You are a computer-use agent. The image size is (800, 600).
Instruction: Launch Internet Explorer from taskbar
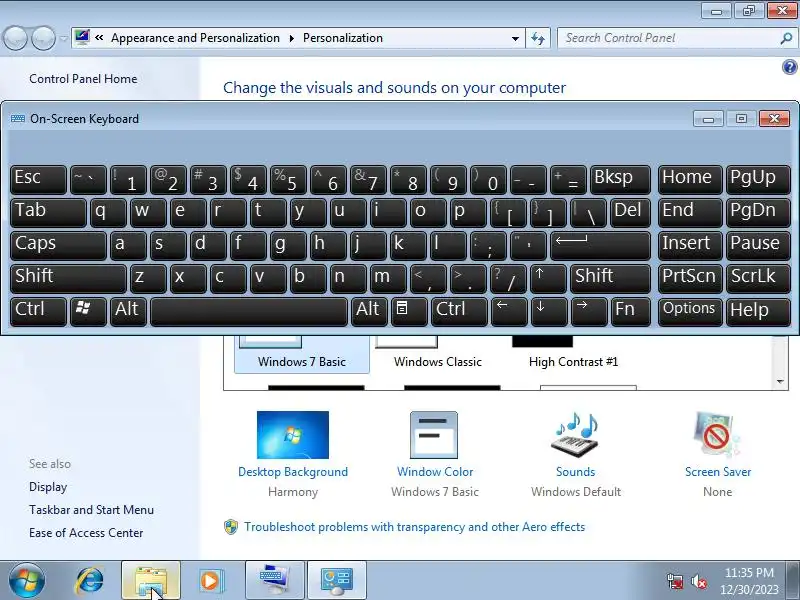pos(89,581)
